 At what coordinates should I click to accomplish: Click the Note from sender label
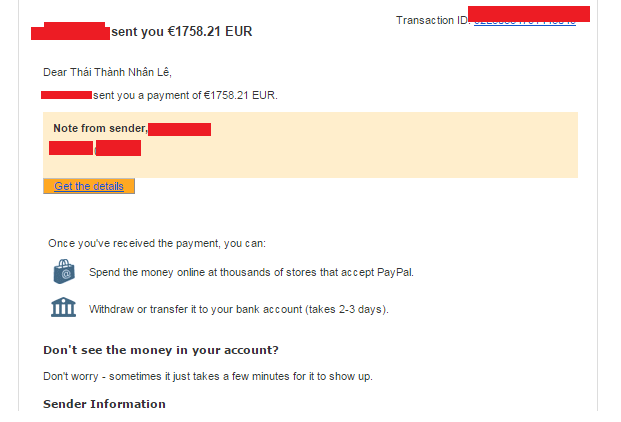coord(99,129)
